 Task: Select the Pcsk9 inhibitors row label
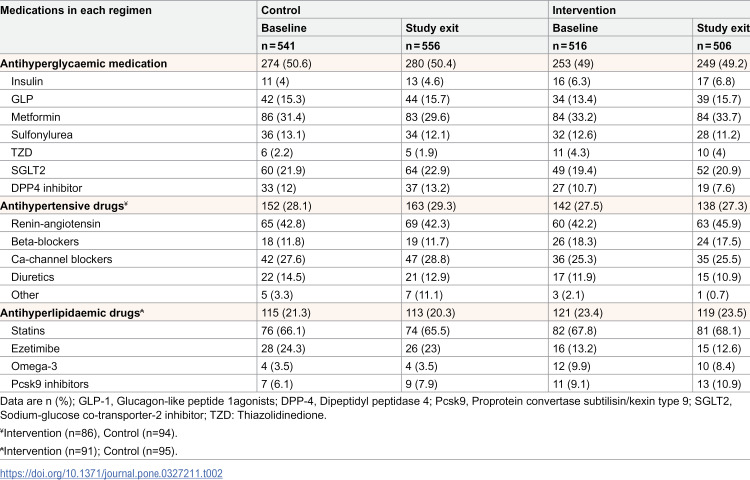(x=50, y=384)
